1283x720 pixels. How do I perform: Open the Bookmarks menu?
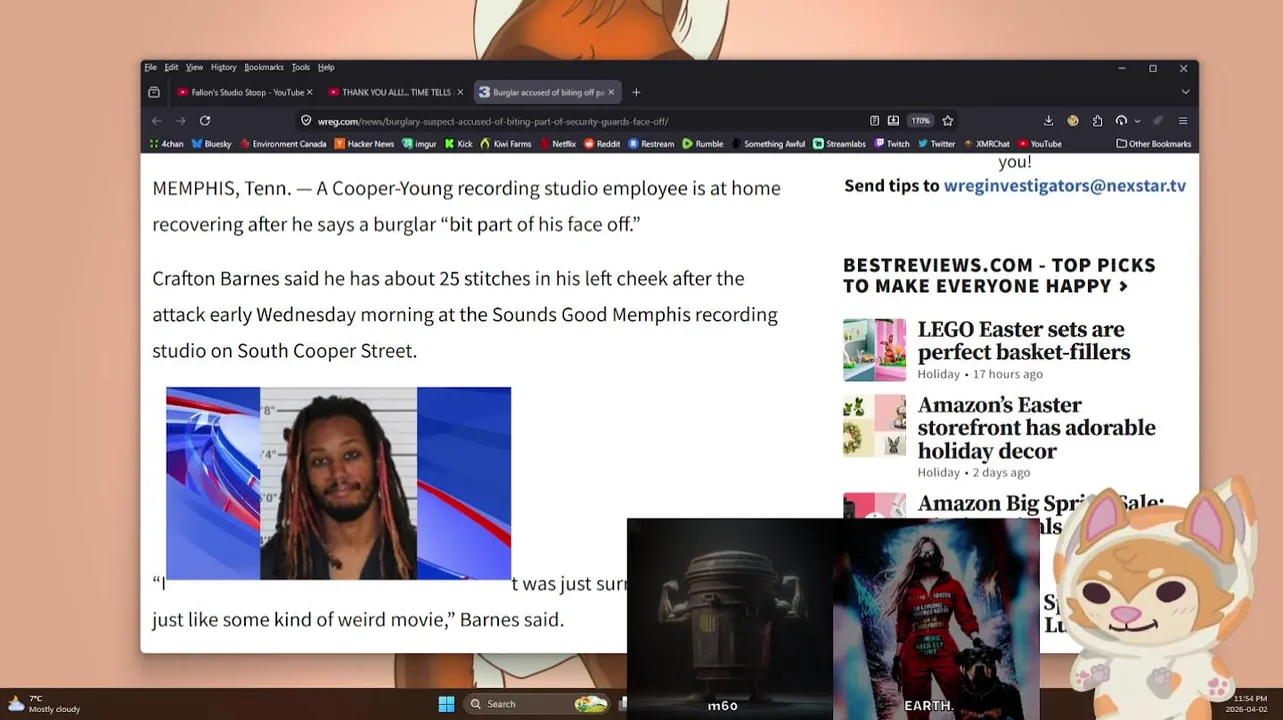tap(264, 67)
